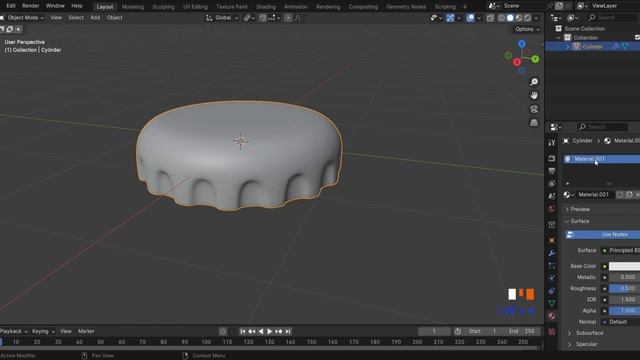This screenshot has height=360, width=640.
Task: Open the View Layer properties tab icon
Action: click(552, 184)
